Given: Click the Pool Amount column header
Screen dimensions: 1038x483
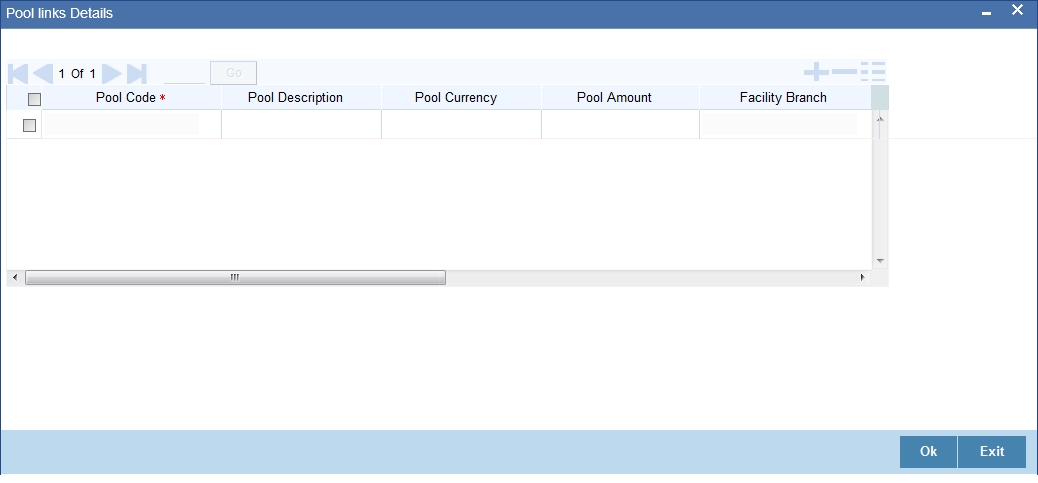Looking at the screenshot, I should click(620, 98).
